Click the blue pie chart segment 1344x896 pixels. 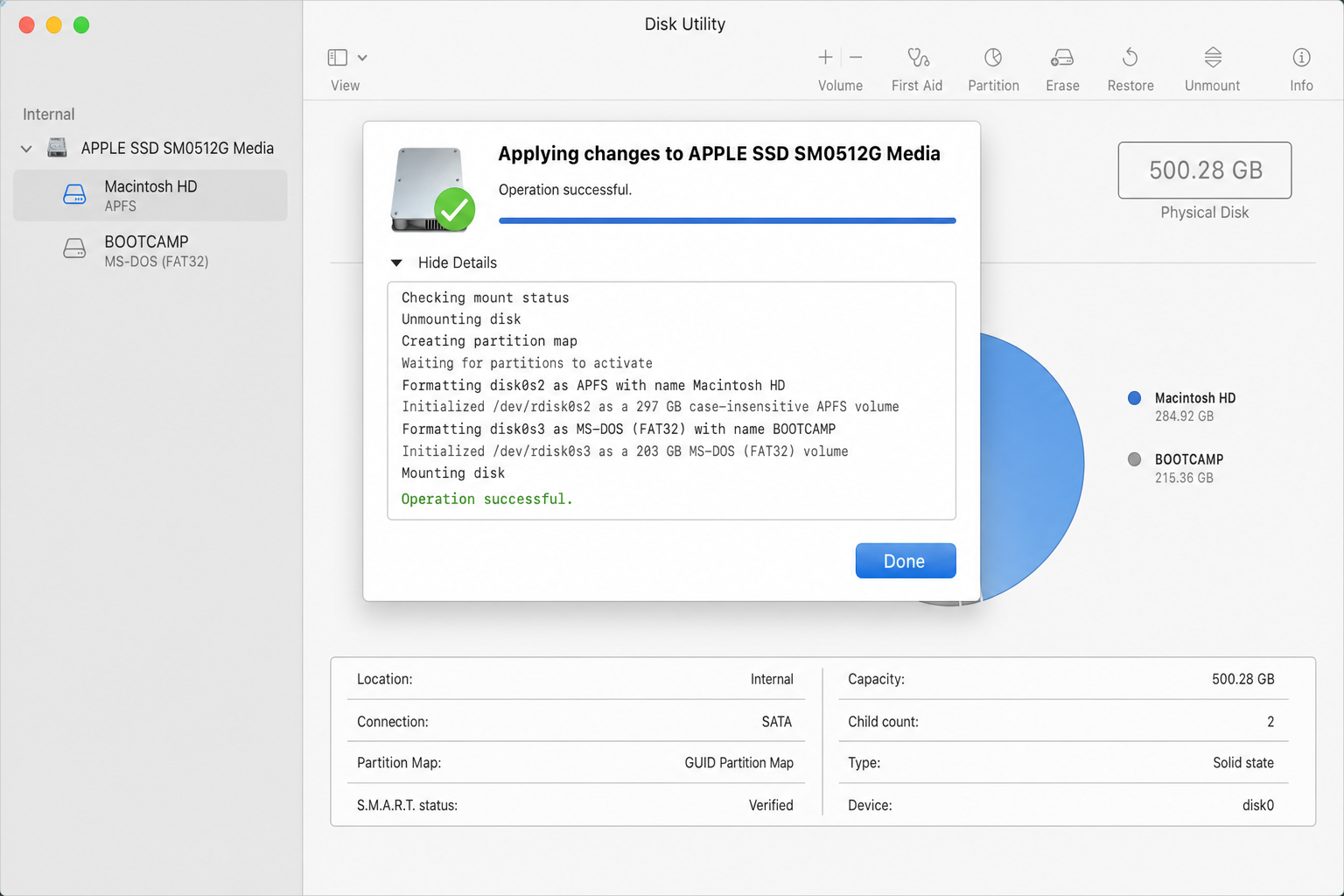coord(1032,465)
